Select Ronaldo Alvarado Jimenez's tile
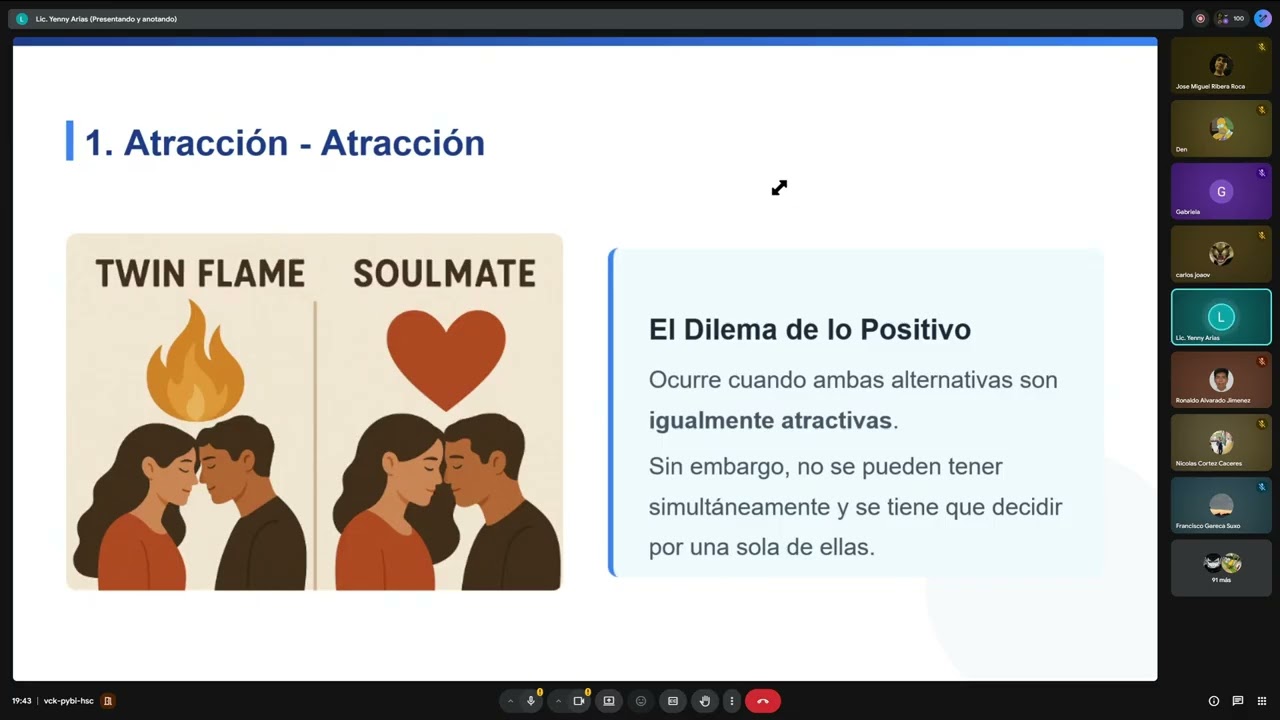 pos(1221,380)
